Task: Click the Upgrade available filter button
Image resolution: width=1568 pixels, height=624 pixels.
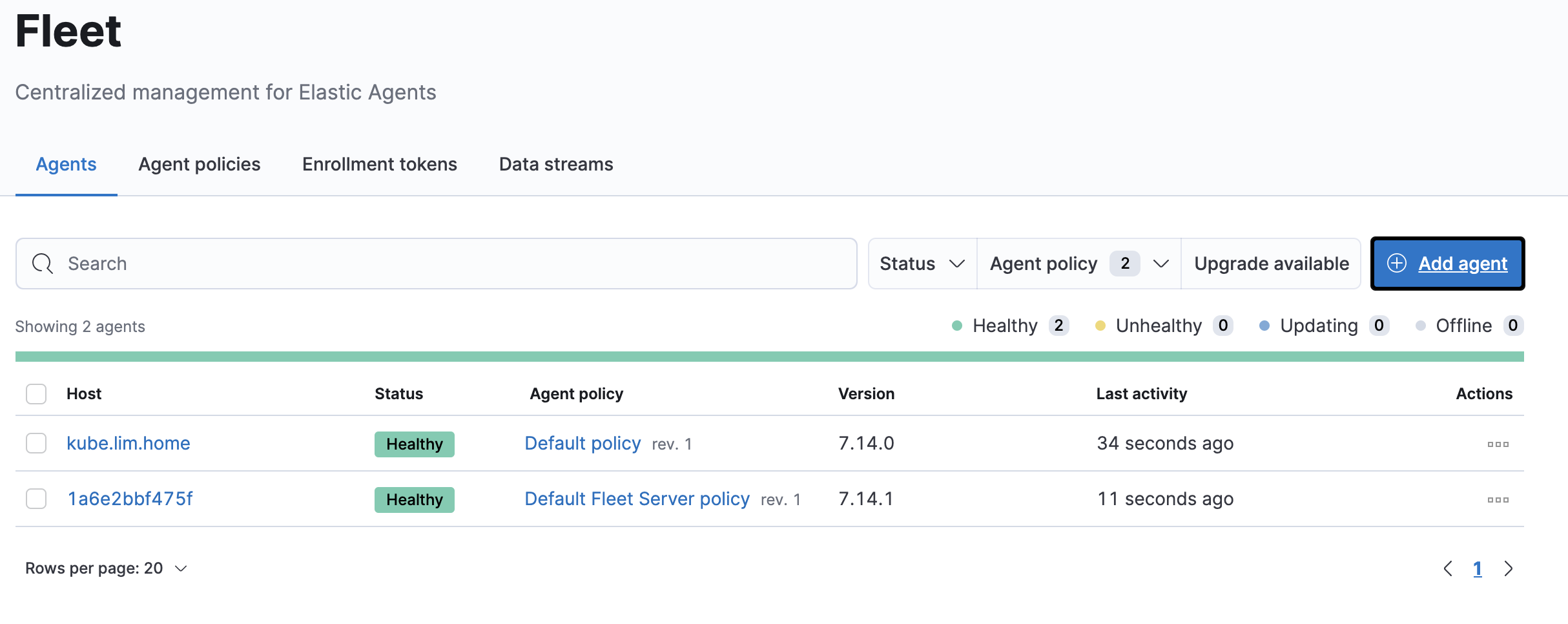Action: coord(1271,264)
